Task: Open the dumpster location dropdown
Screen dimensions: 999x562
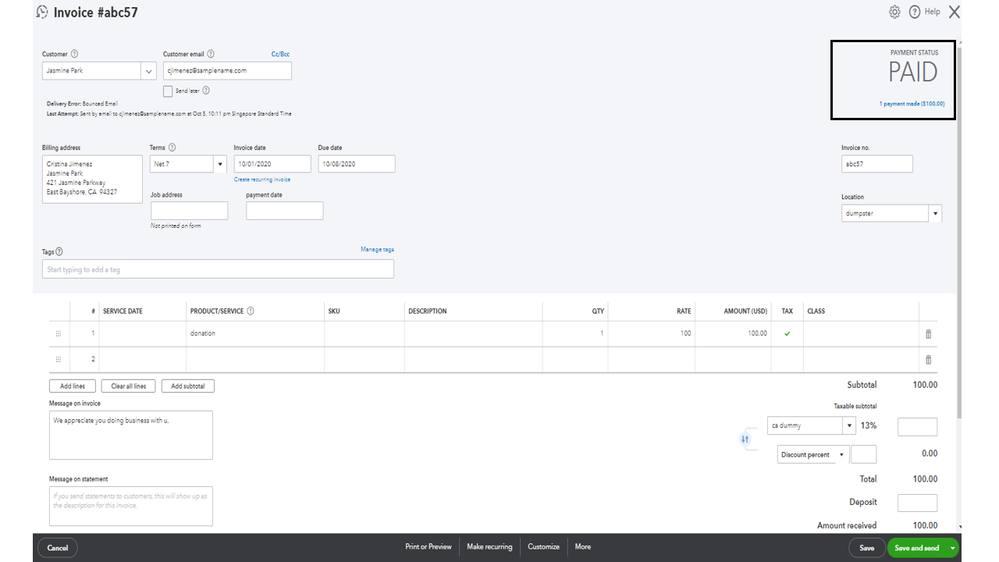Action: (934, 213)
